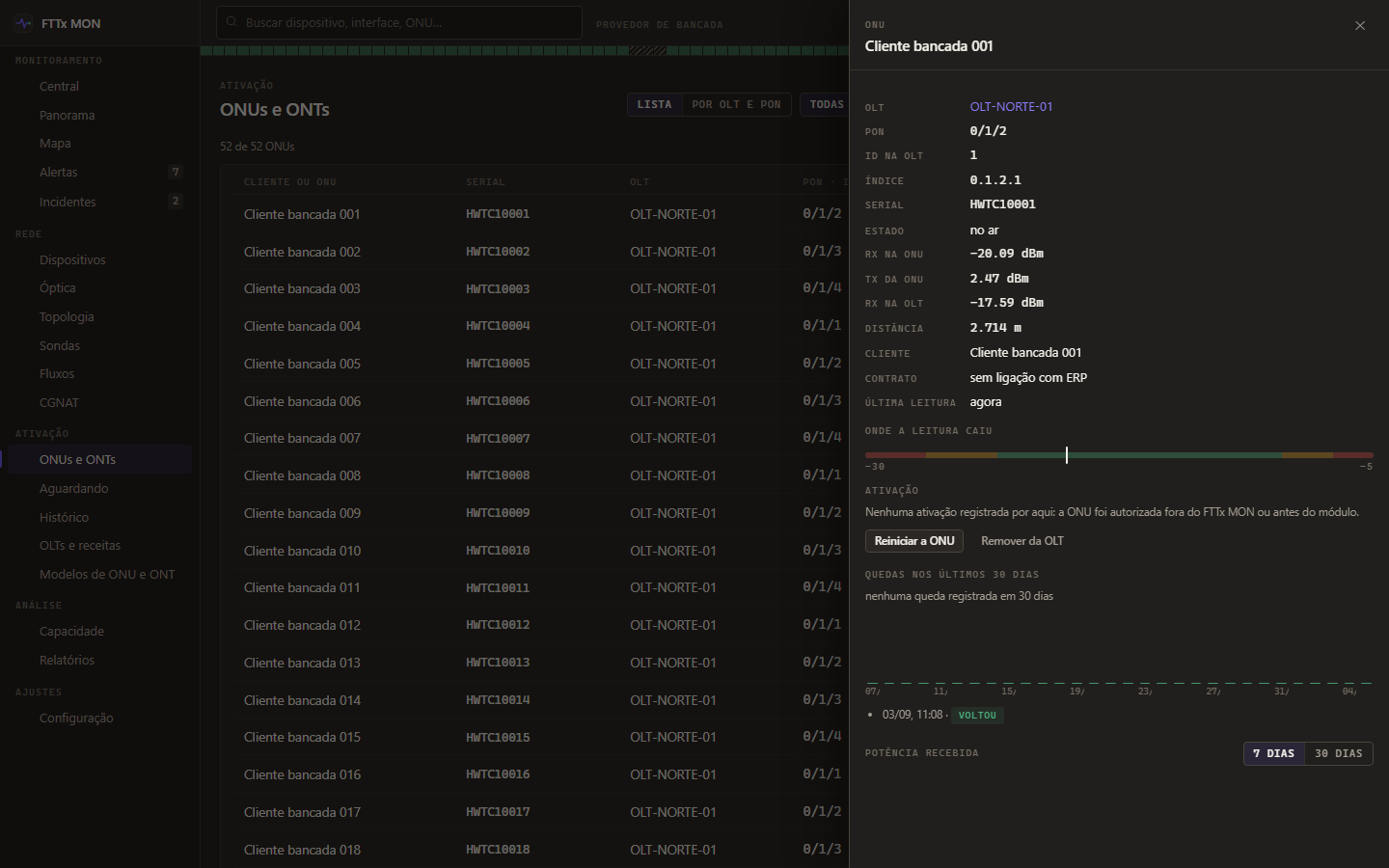
Task: Open OLTs e receitas
Action: click(100, 546)
